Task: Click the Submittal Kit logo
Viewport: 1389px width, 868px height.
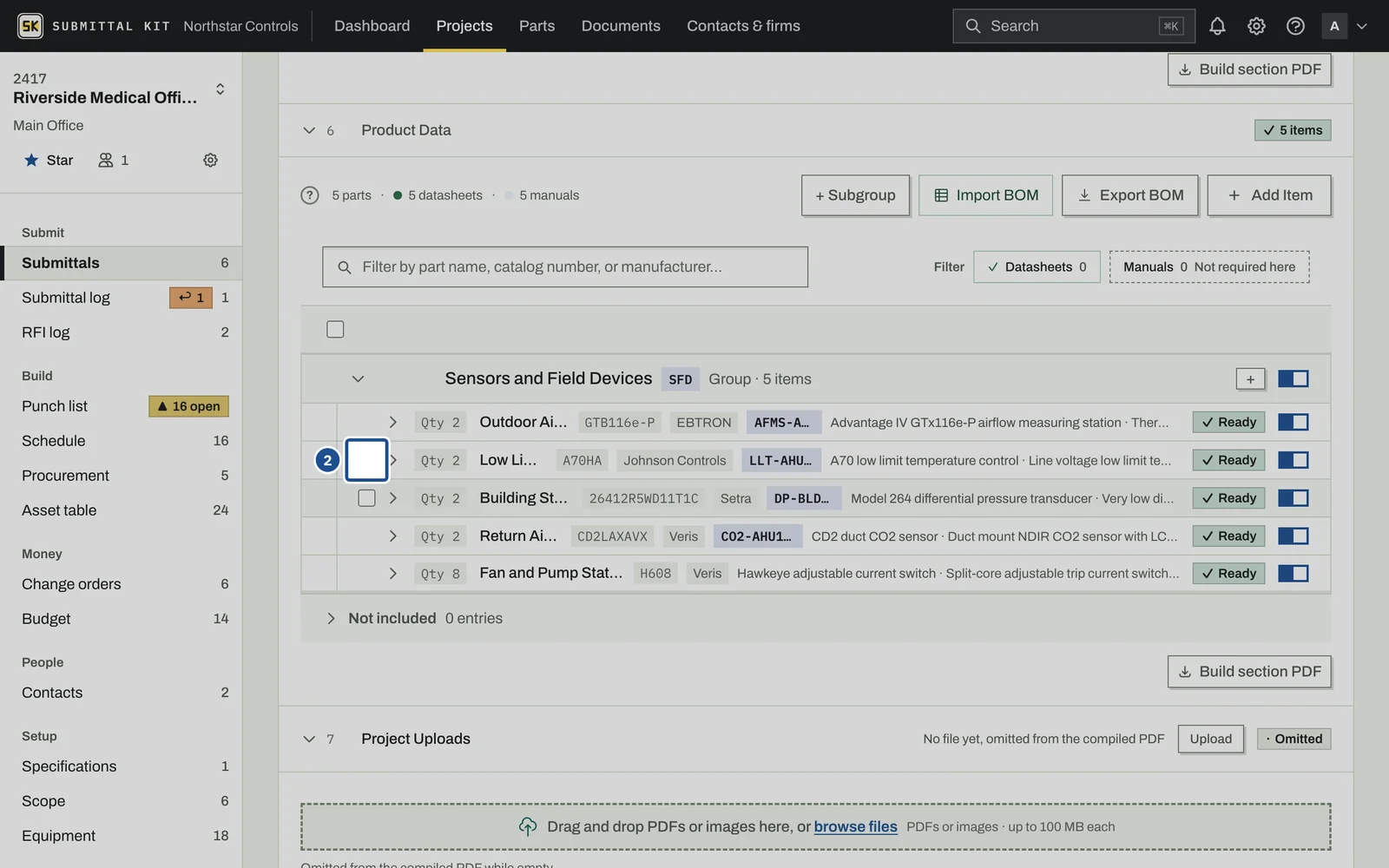Action: [30, 26]
